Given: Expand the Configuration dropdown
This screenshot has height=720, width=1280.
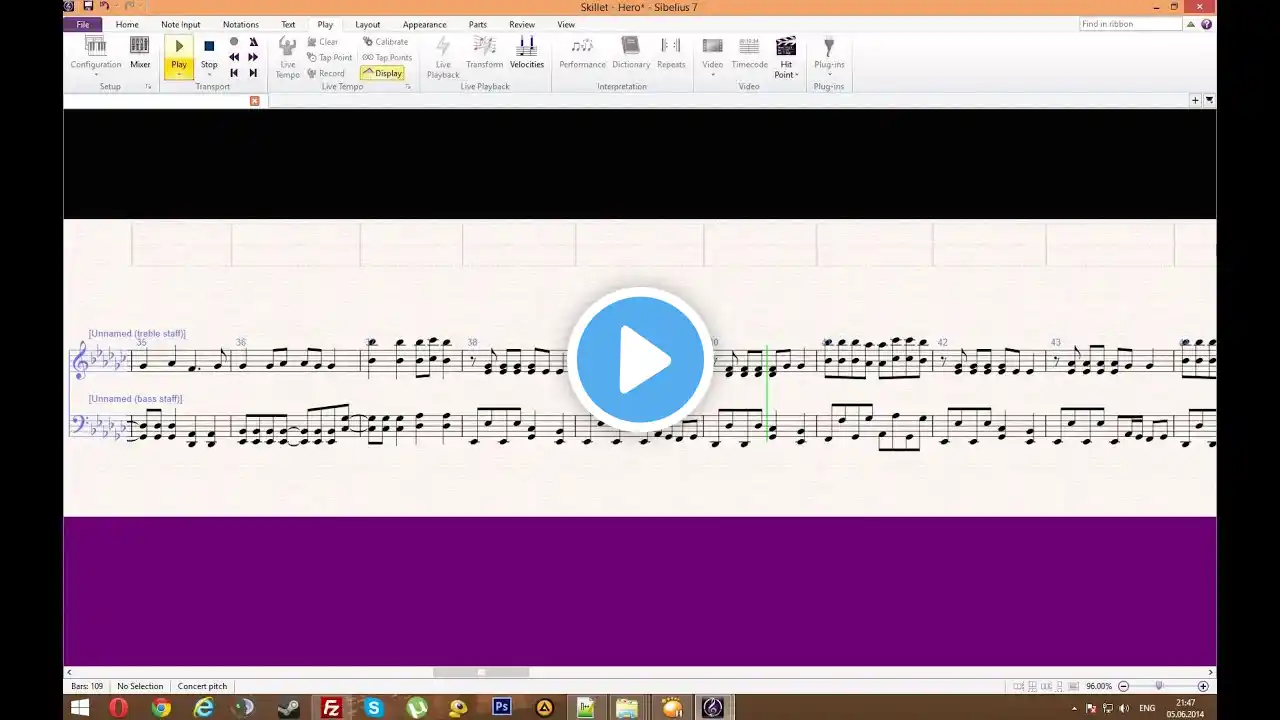Looking at the screenshot, I should point(96,57).
